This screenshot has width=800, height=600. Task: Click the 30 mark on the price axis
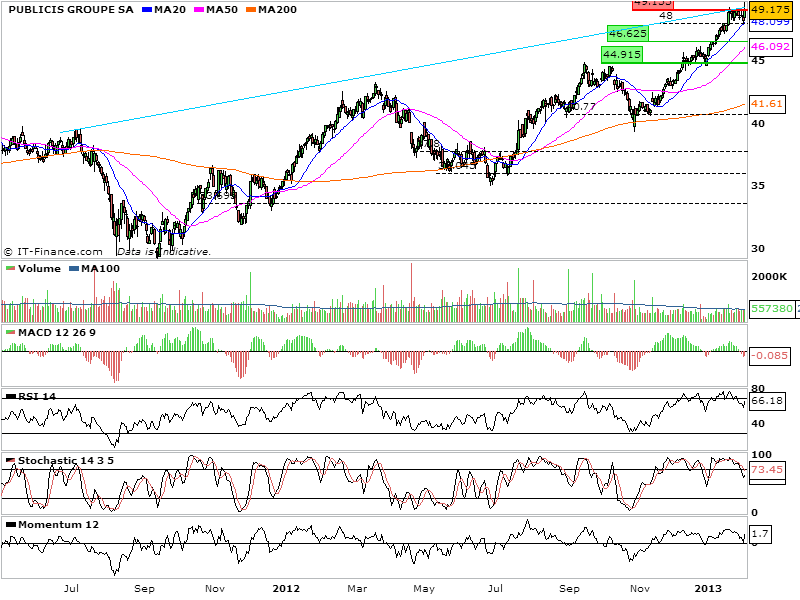pos(758,248)
